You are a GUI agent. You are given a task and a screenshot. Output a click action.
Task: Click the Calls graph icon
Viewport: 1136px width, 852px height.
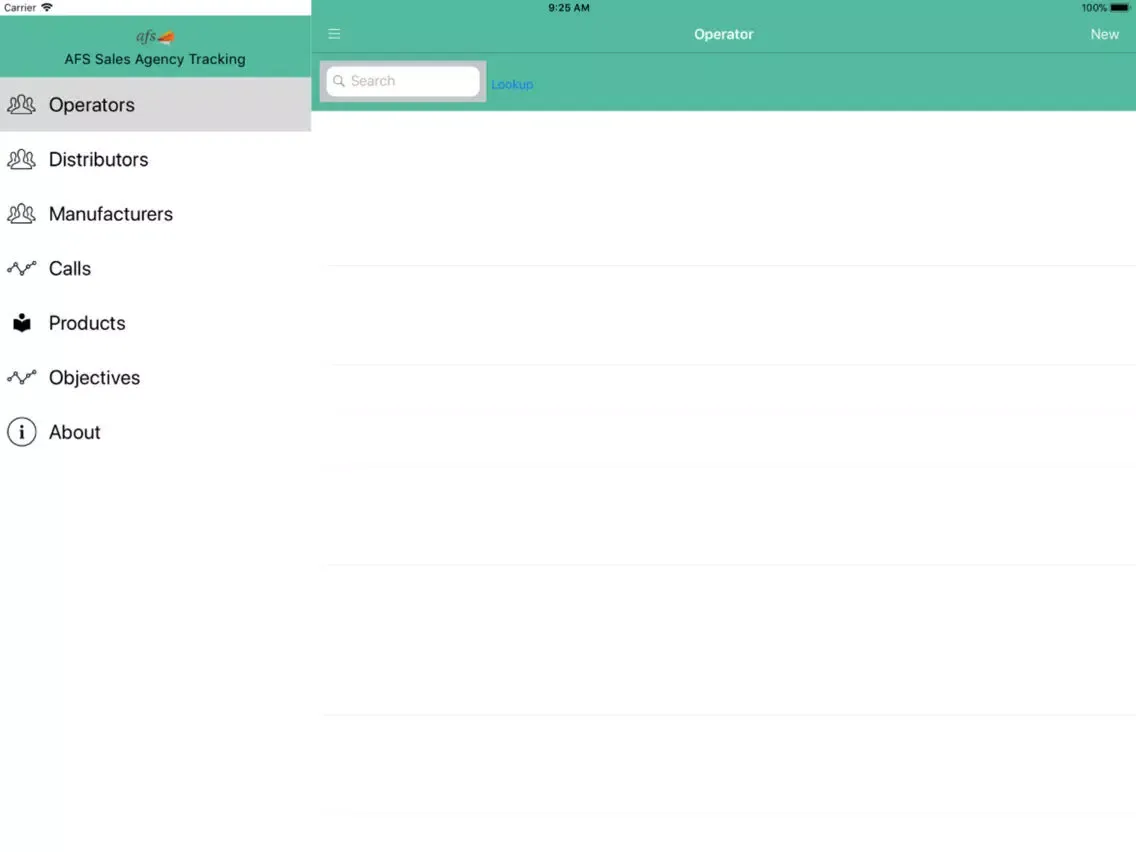21,269
